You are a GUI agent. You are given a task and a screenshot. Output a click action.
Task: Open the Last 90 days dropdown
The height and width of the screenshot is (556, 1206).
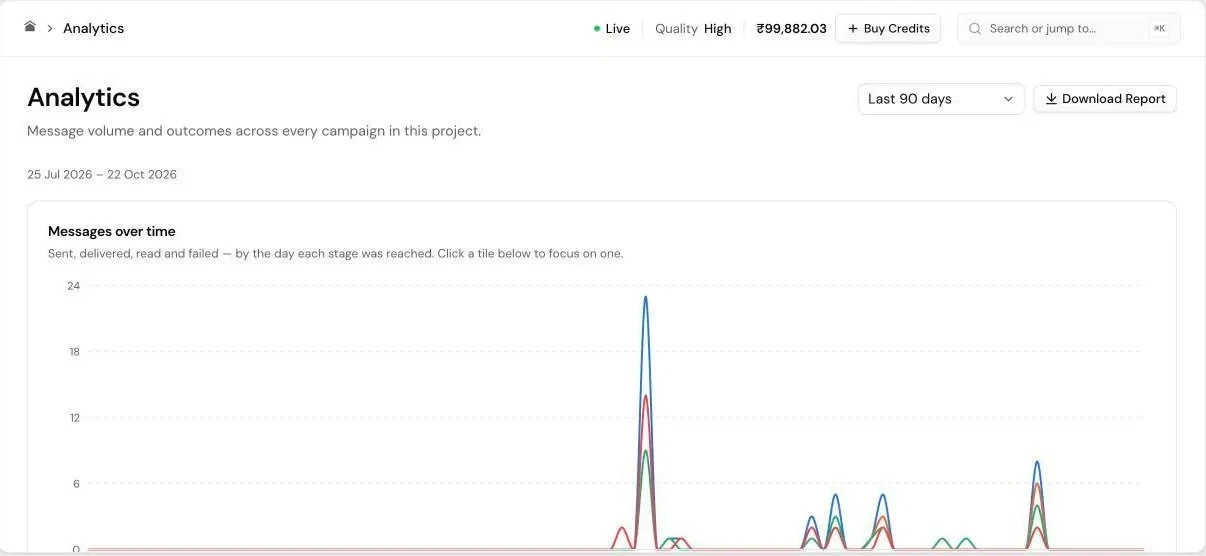(941, 99)
